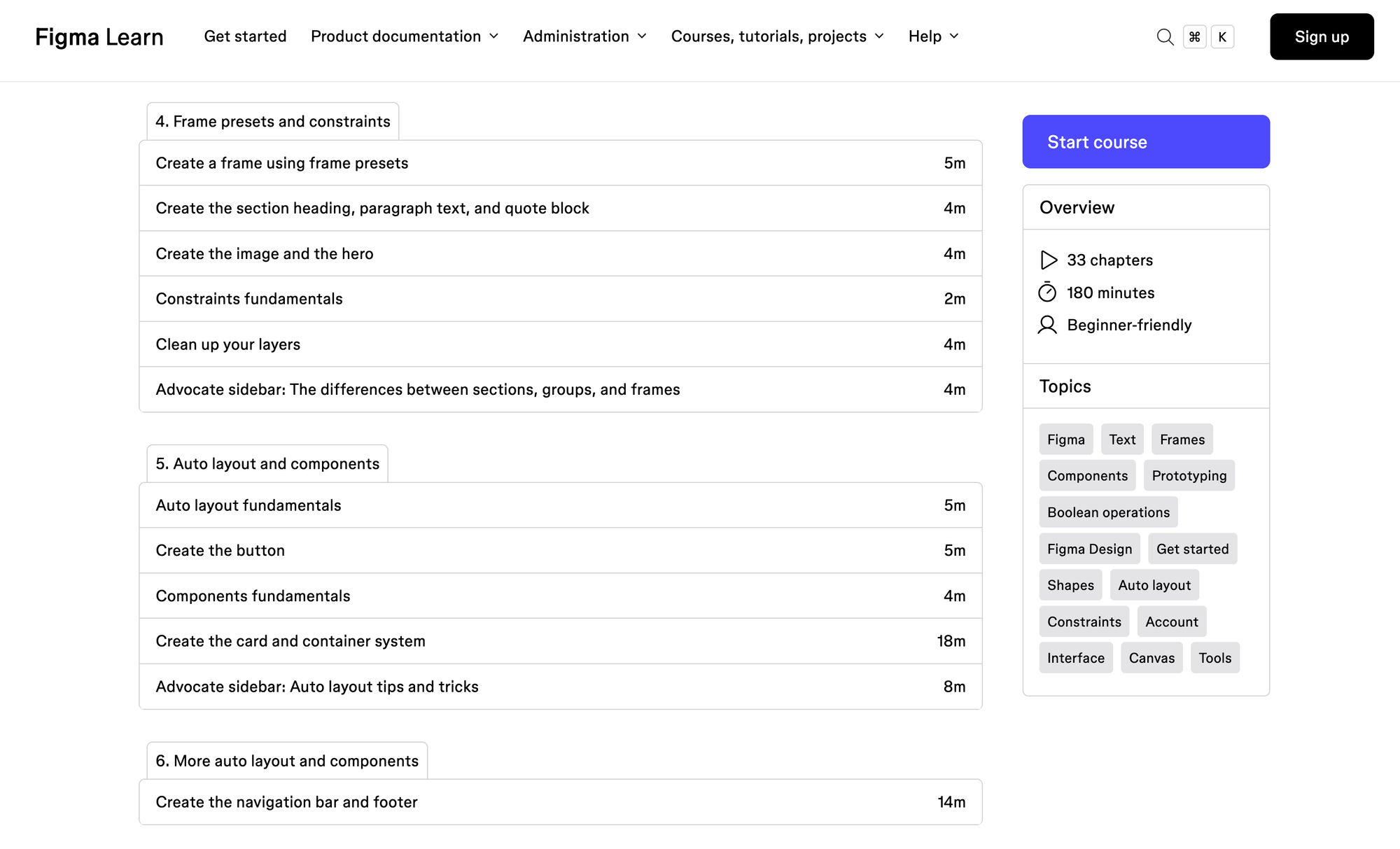This screenshot has width=1400, height=849.
Task: Click the Sign up button
Action: (x=1322, y=36)
